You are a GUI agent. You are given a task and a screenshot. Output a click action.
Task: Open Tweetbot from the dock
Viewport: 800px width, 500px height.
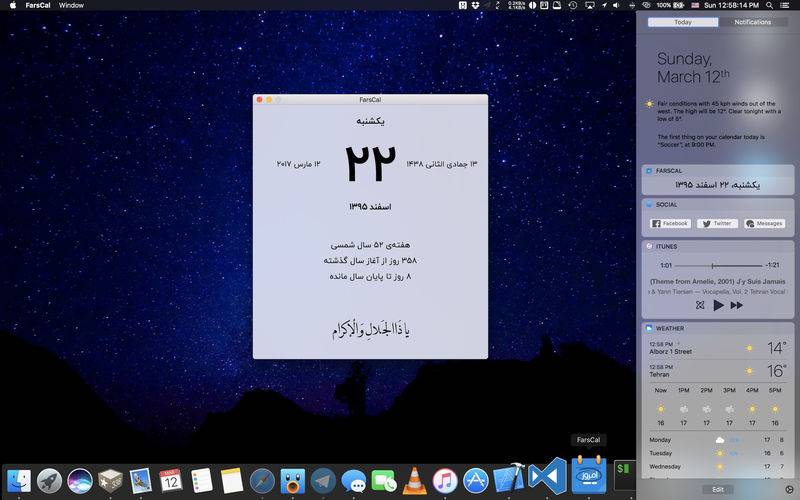click(x=292, y=481)
